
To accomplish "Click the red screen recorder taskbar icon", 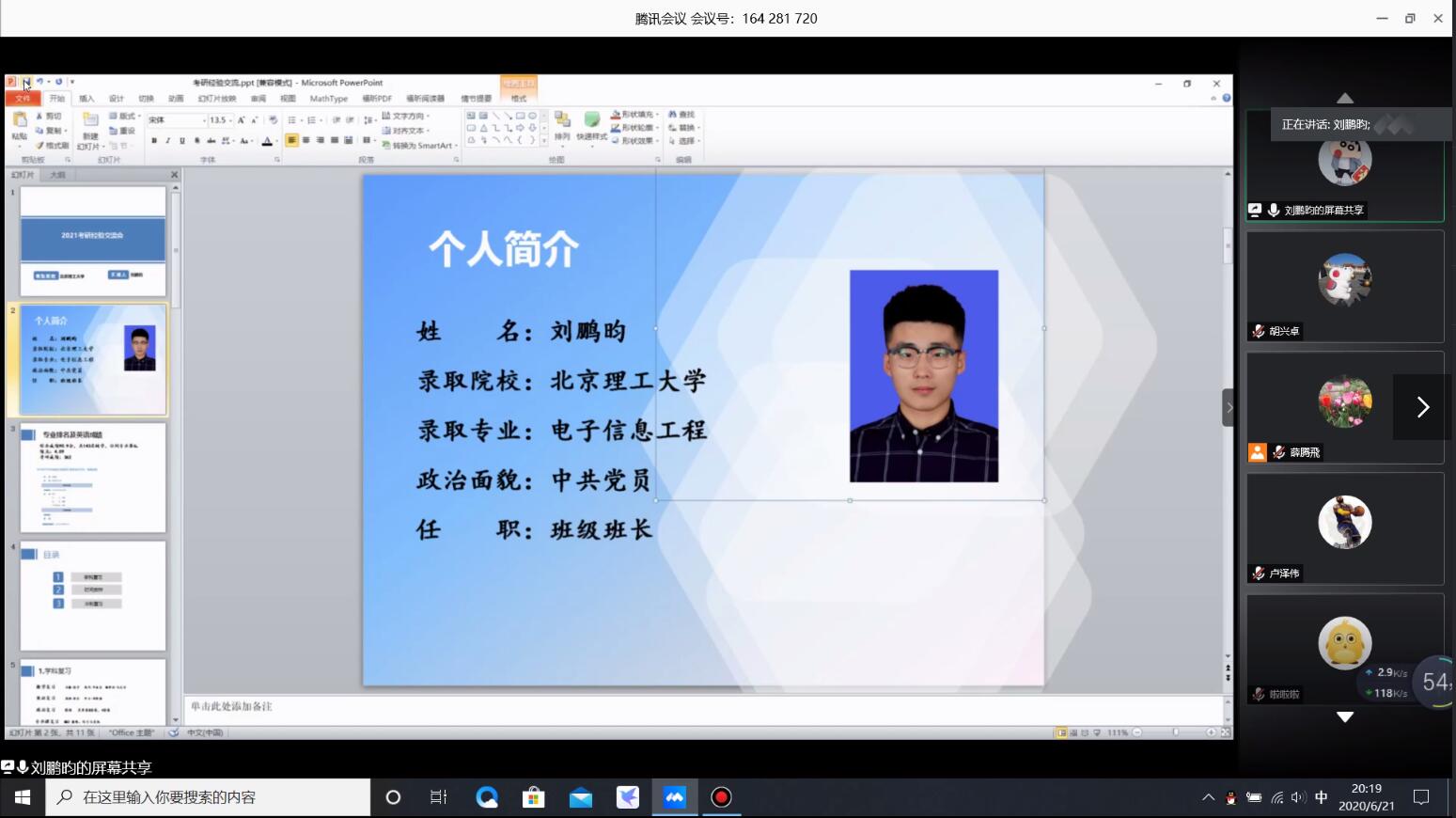I will tap(721, 797).
